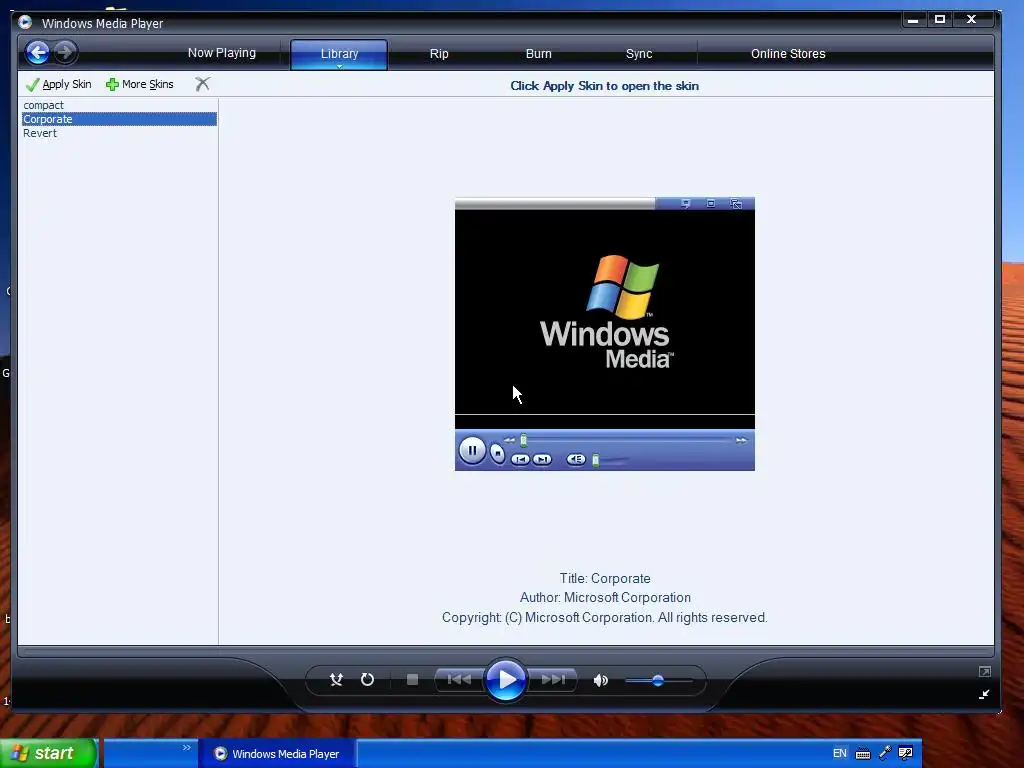Image resolution: width=1024 pixels, height=768 pixels.
Task: Skip to the previous track
Action: click(x=459, y=680)
